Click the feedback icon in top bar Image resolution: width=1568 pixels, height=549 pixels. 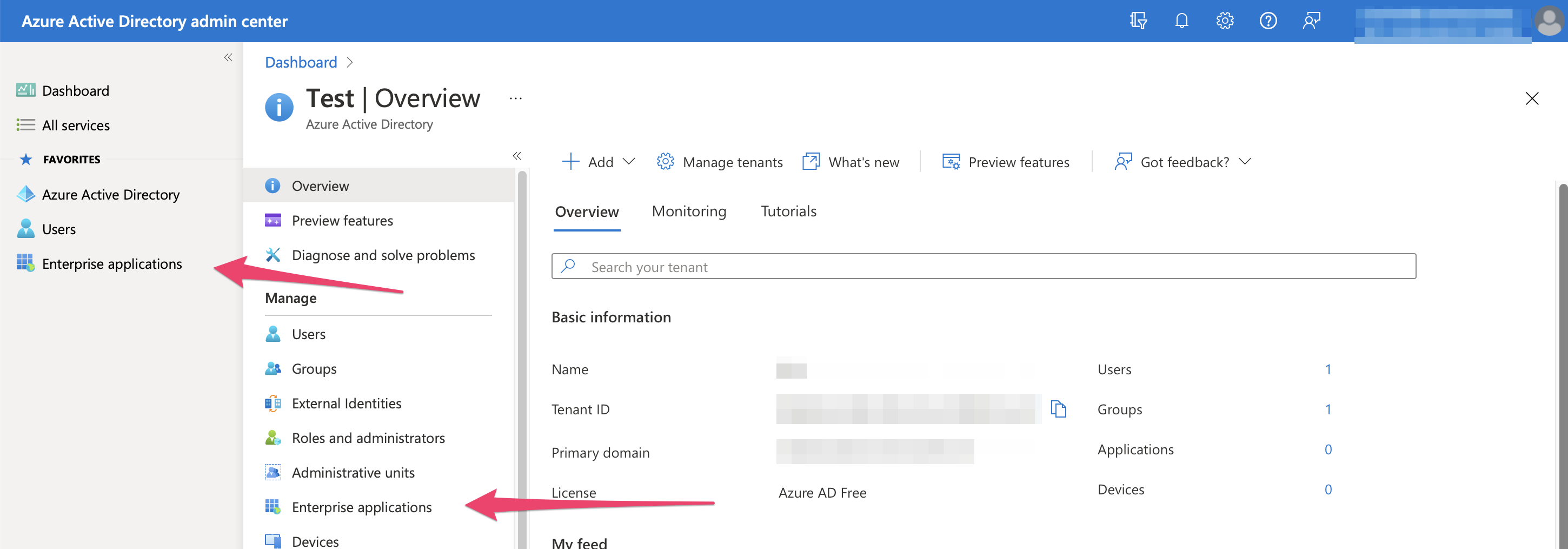[x=1311, y=21]
